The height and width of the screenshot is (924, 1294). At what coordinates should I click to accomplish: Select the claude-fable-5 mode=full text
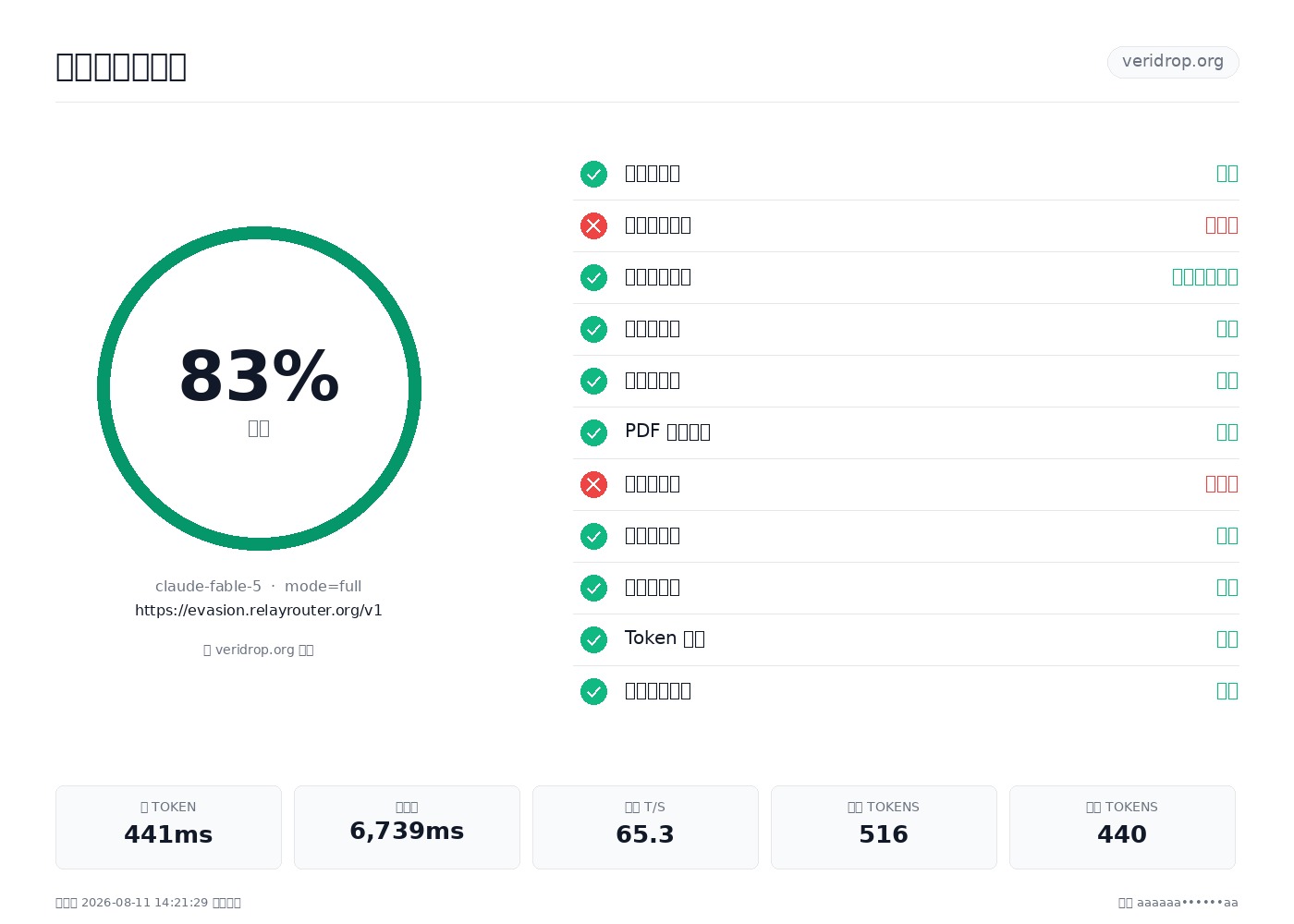[x=259, y=586]
